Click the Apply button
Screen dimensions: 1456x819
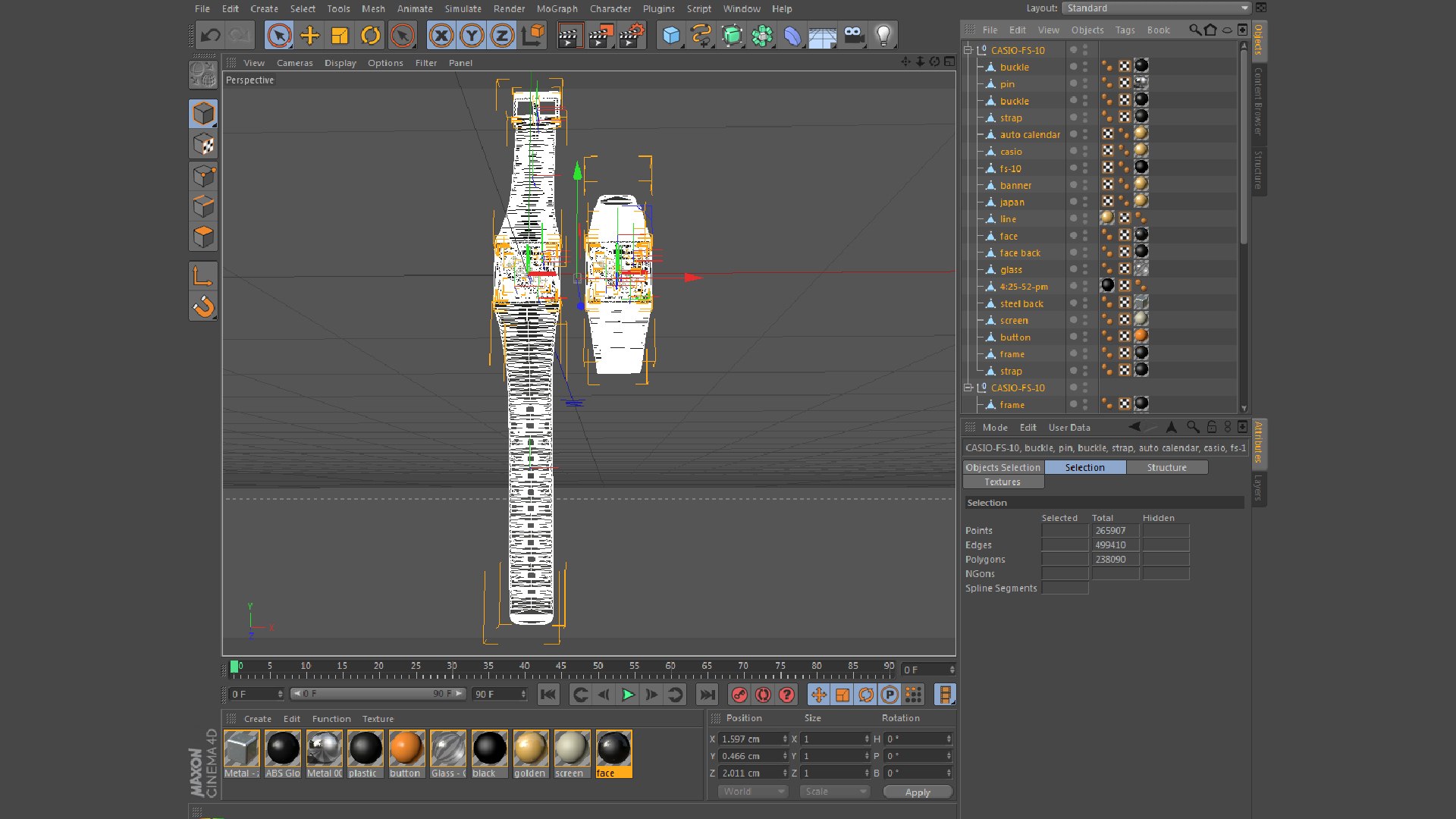[x=918, y=792]
